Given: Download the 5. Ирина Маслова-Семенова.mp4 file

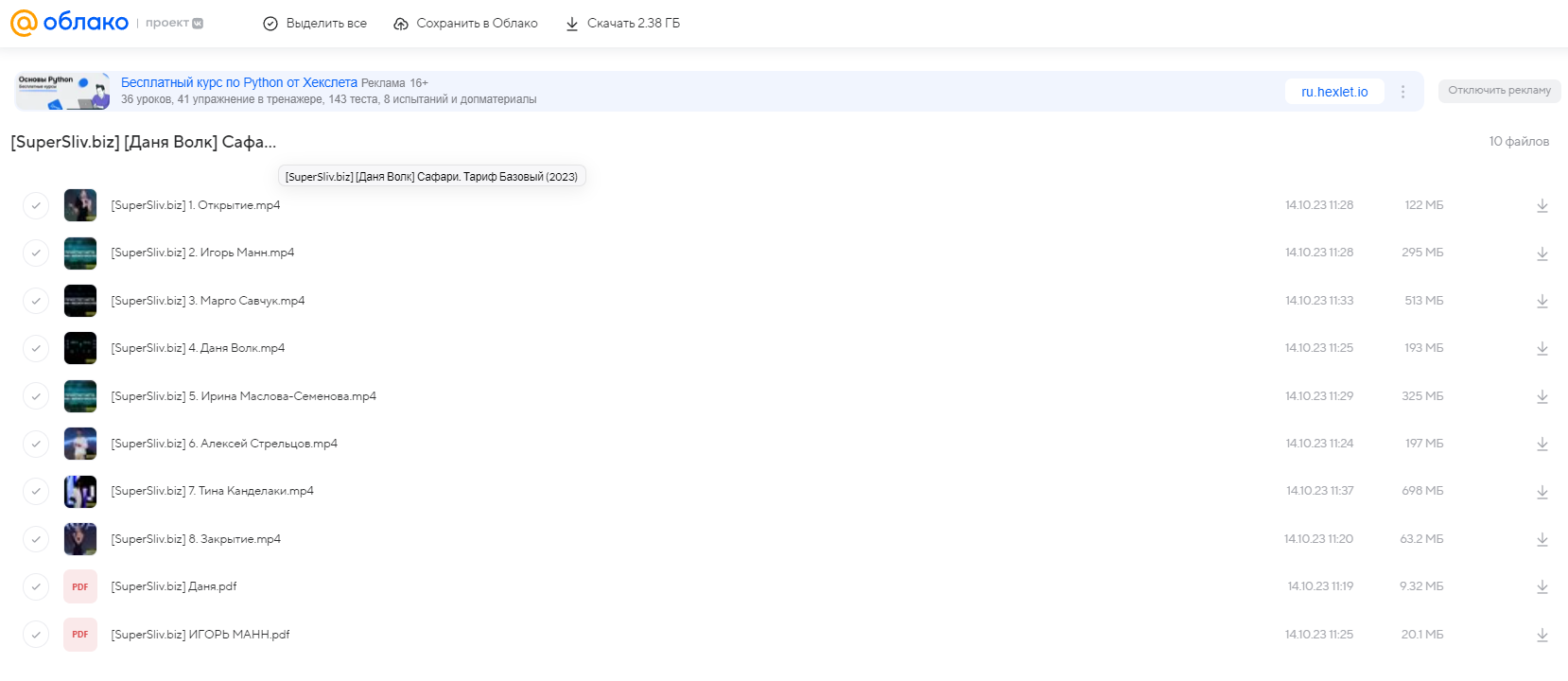Looking at the screenshot, I should (x=1542, y=396).
